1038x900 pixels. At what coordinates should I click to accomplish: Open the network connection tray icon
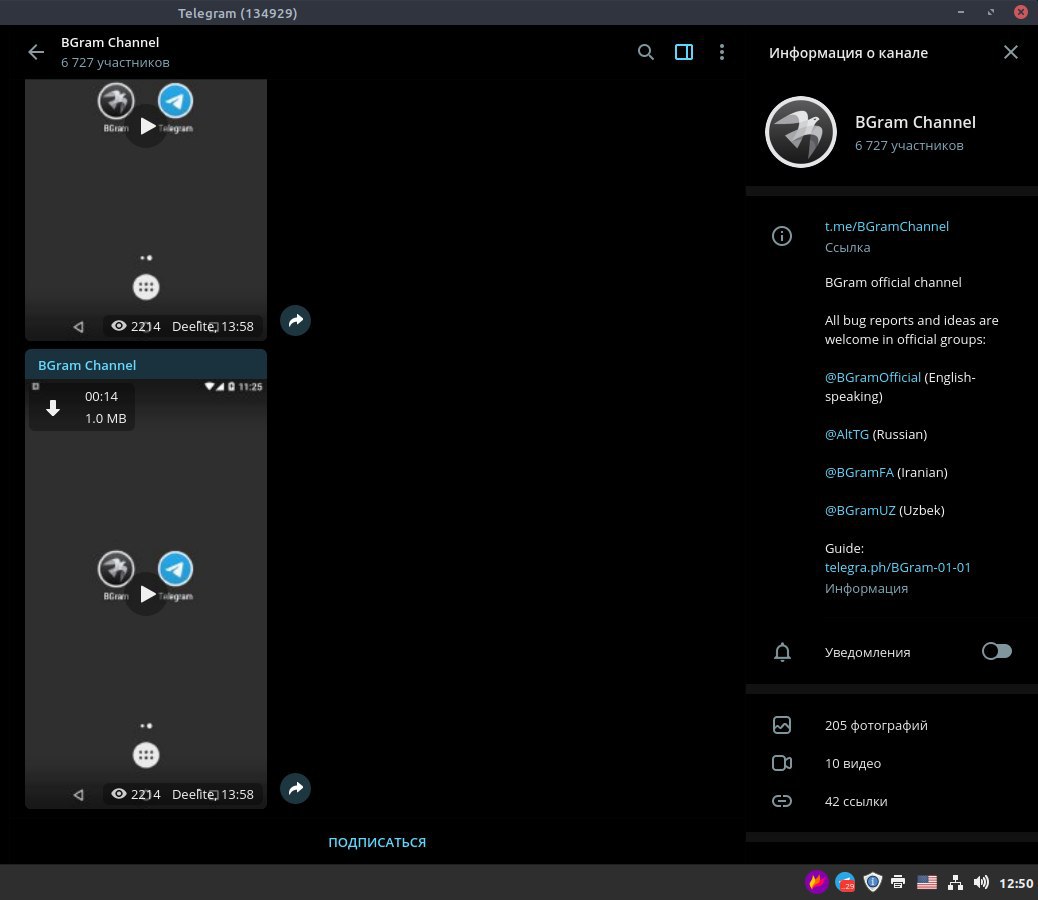[955, 882]
